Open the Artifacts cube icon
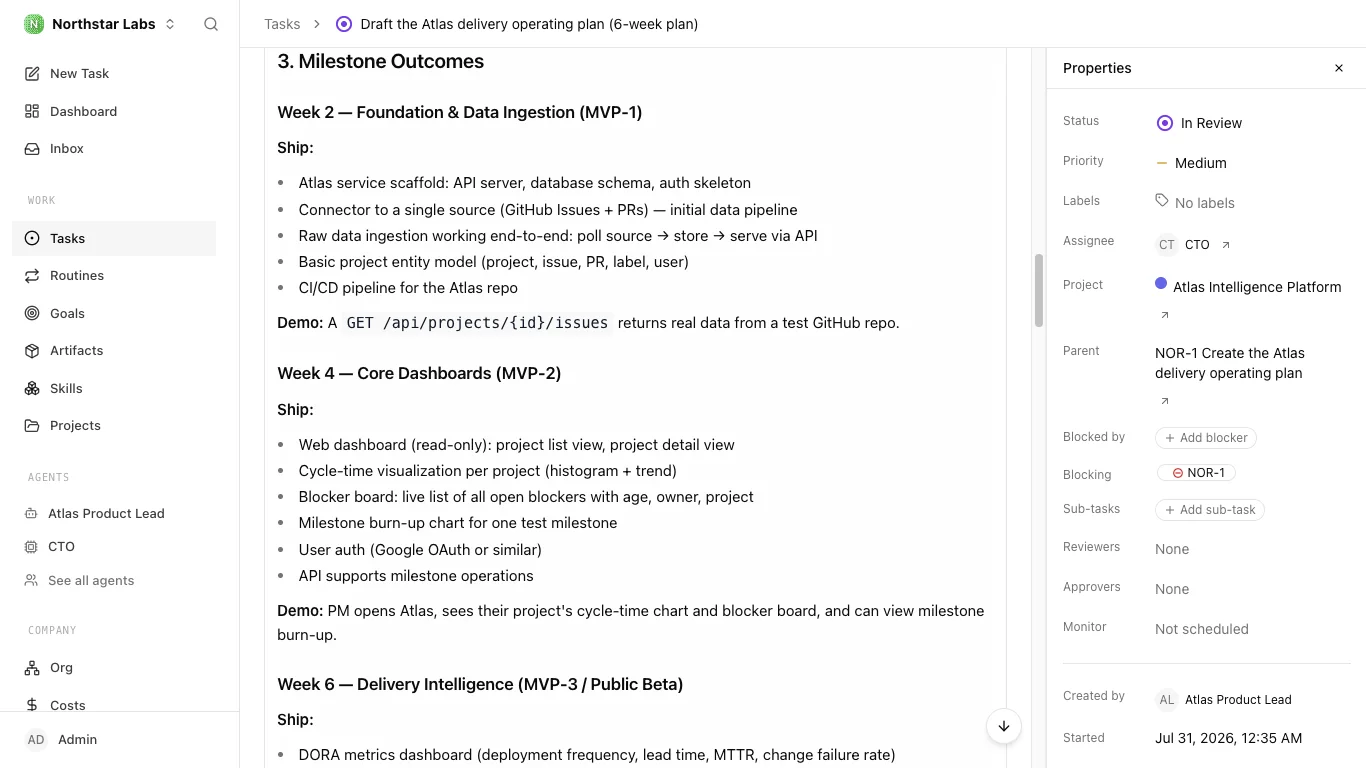The image size is (1366, 768). pyautogui.click(x=32, y=350)
